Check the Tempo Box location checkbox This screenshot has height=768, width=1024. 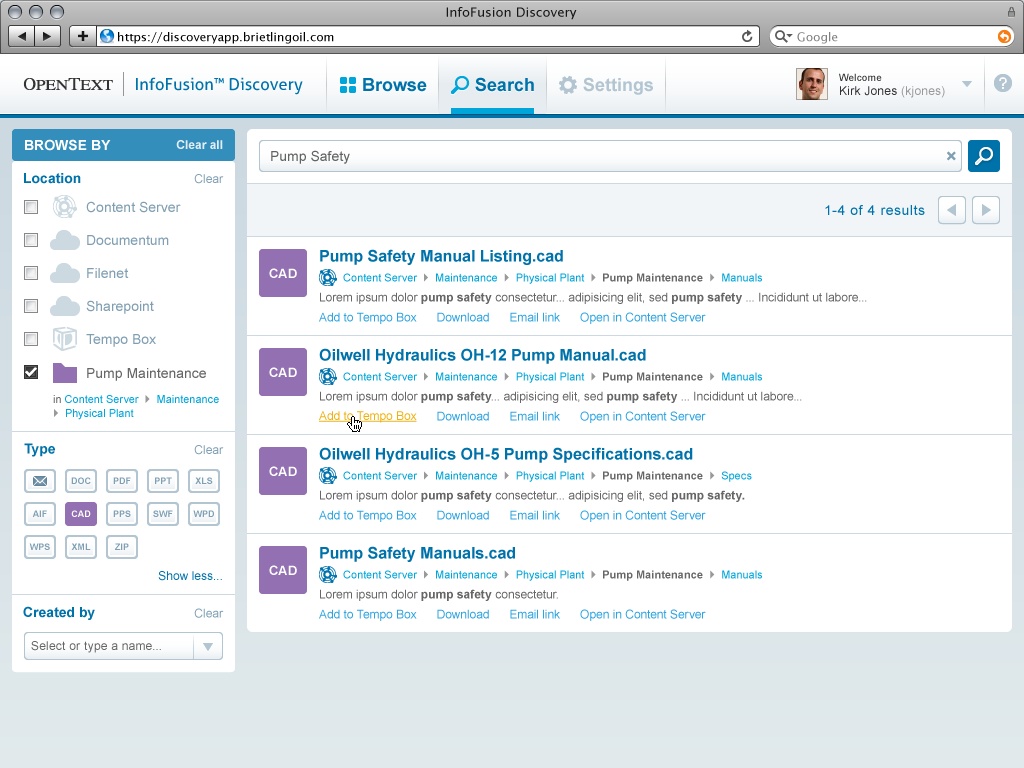tap(31, 339)
